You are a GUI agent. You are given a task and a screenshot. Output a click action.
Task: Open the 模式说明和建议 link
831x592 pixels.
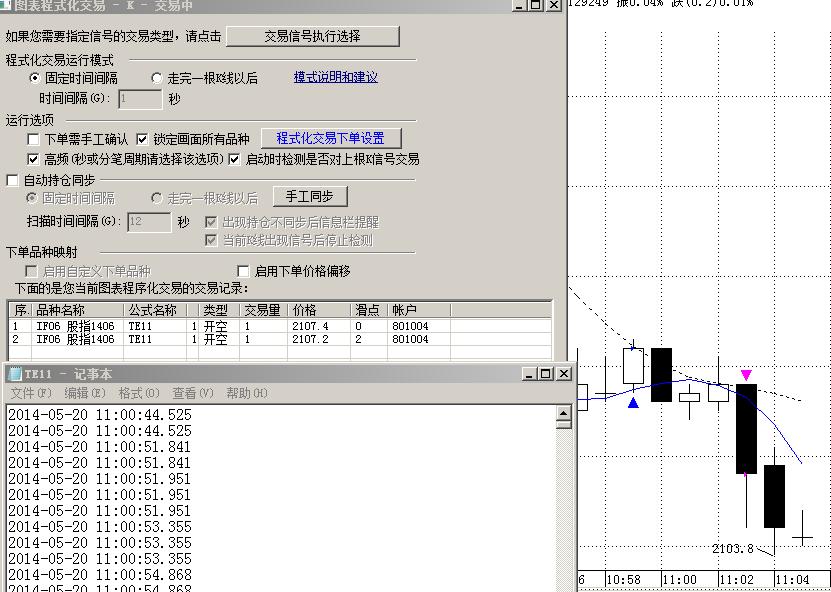[x=335, y=77]
